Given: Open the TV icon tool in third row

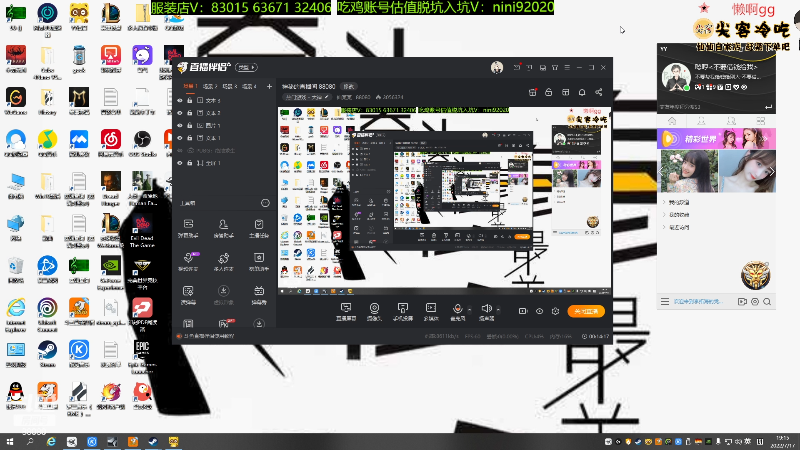Looking at the screenshot, I should pyautogui.click(x=259, y=294).
